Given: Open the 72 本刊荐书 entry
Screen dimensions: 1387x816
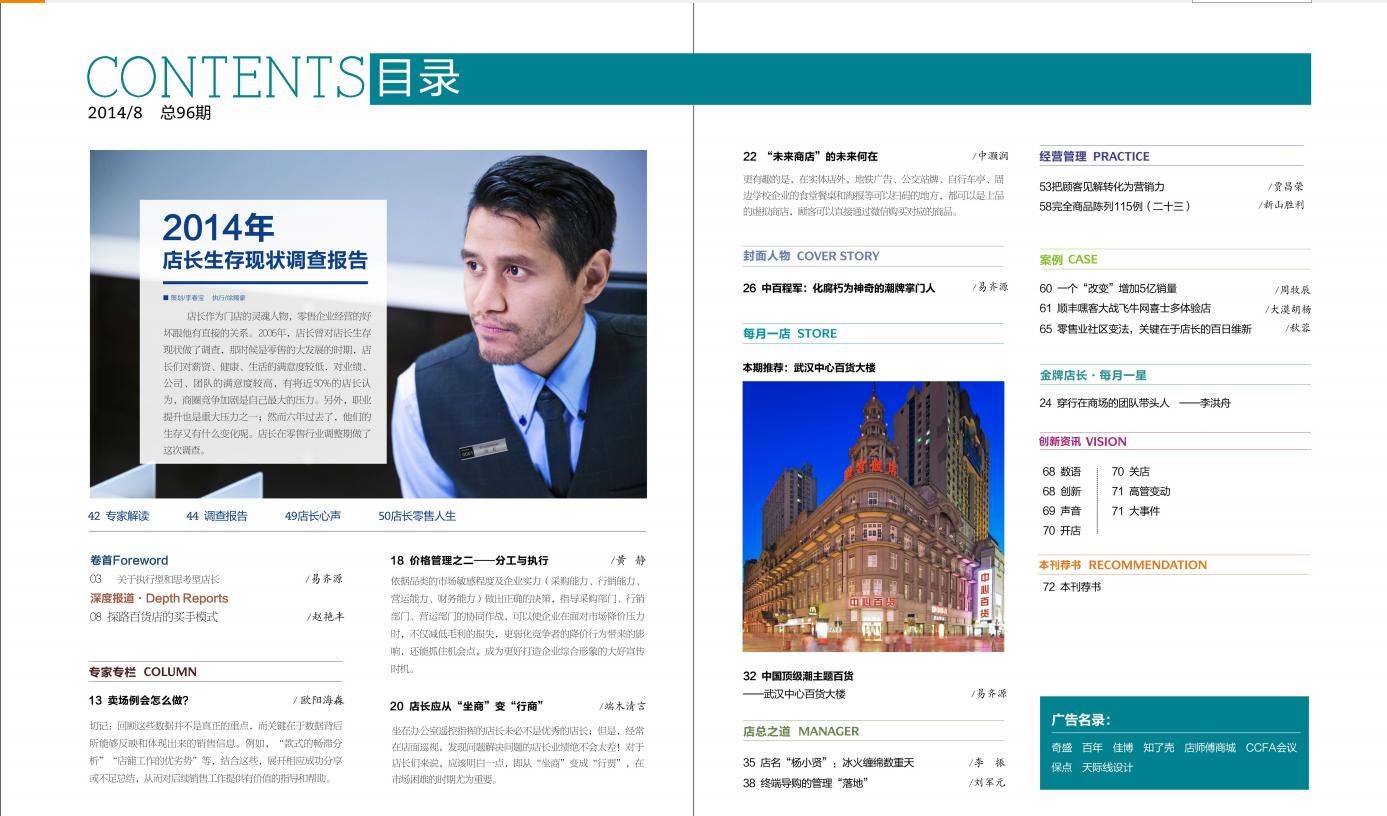Looking at the screenshot, I should [x=1071, y=587].
